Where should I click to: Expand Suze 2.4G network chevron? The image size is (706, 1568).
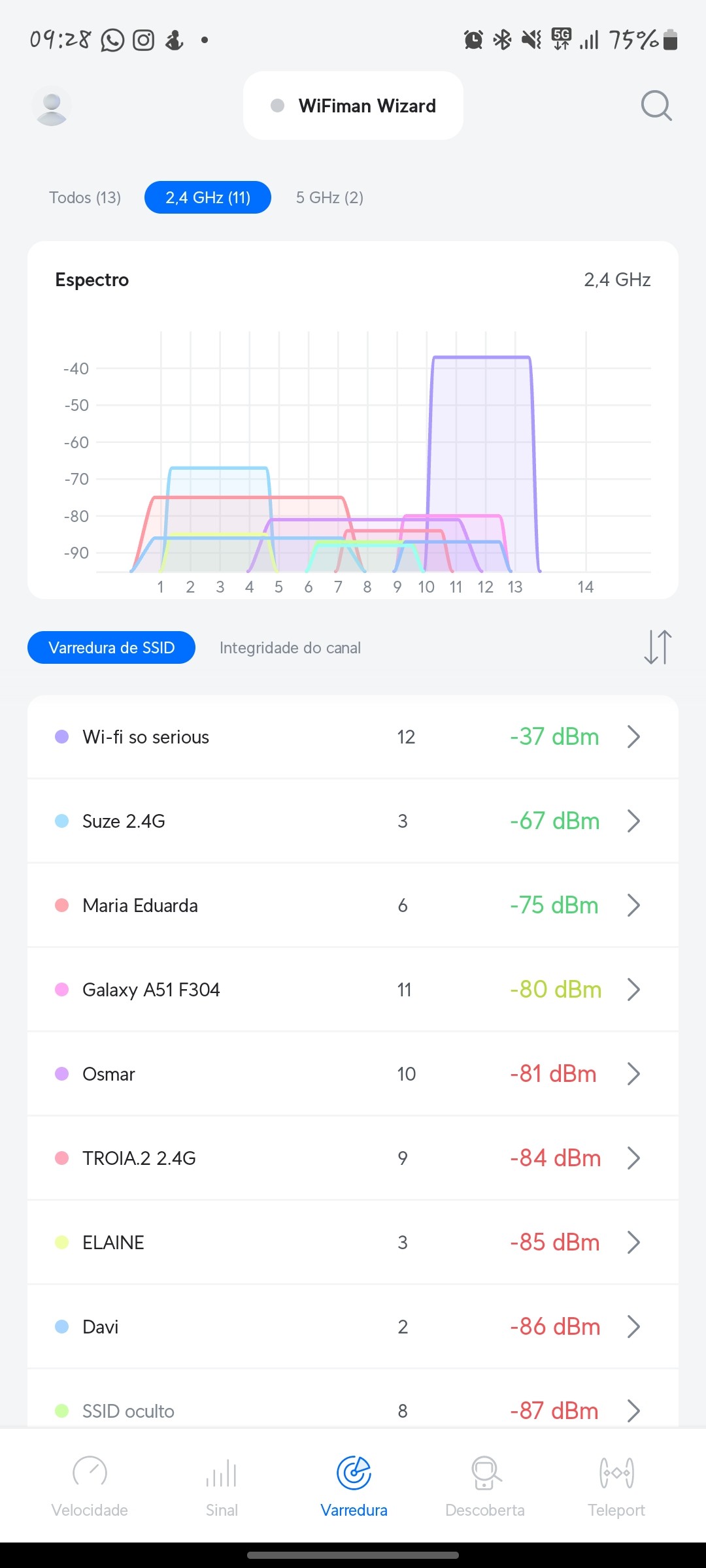point(633,821)
